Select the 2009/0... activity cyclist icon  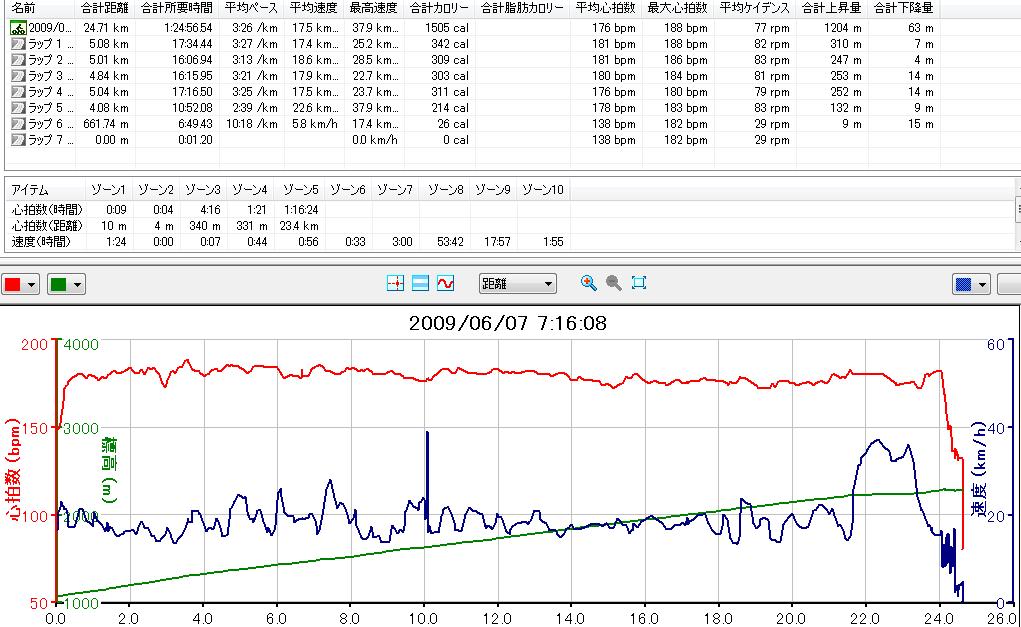[x=18, y=28]
